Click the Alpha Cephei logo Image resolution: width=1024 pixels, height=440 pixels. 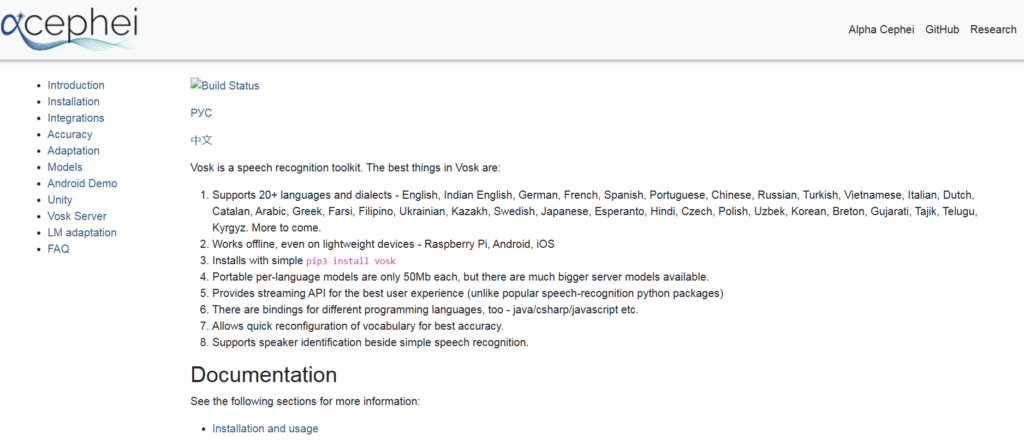pos(69,28)
